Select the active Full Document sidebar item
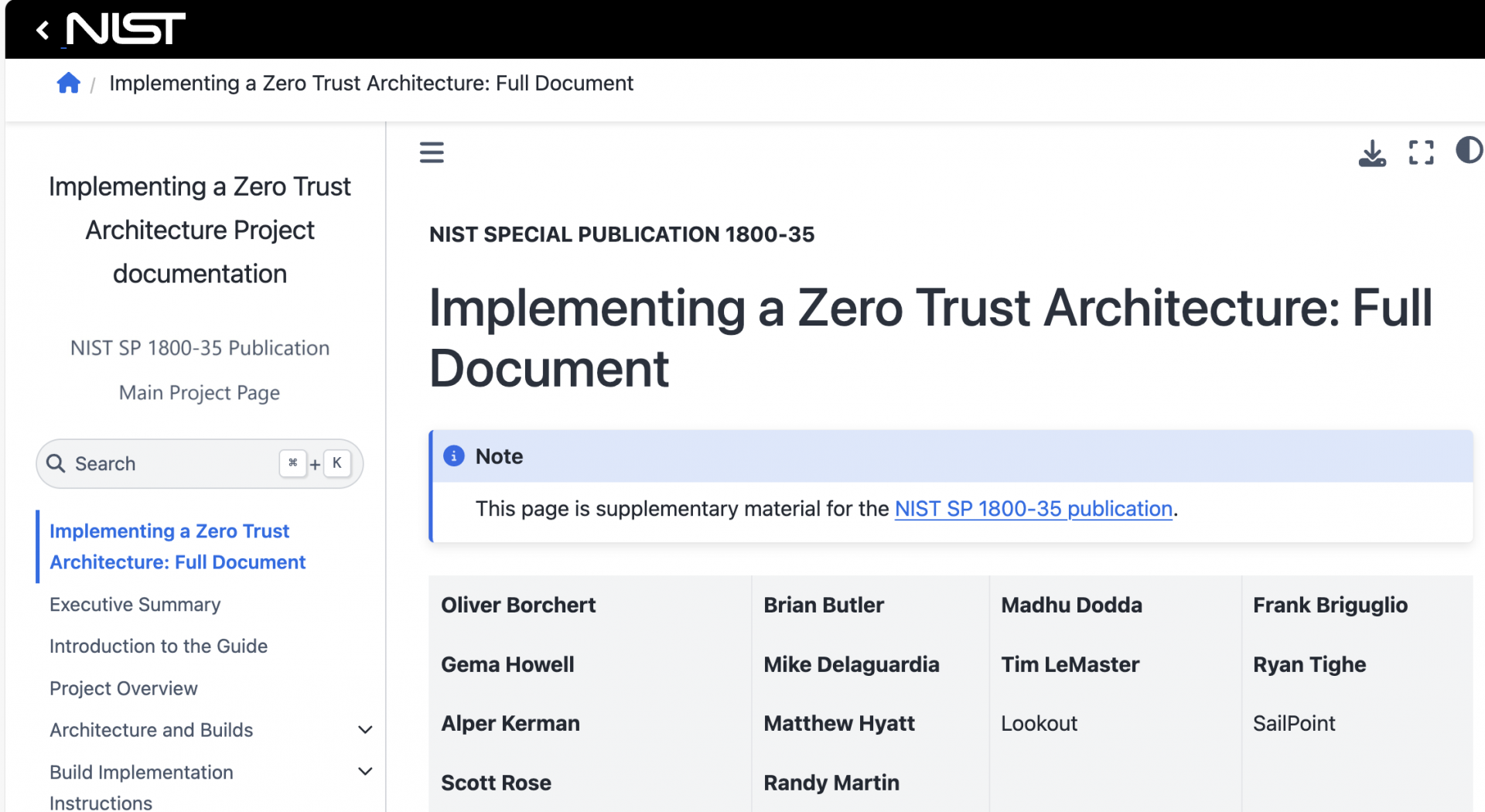The height and width of the screenshot is (812, 1485). pyautogui.click(x=178, y=547)
